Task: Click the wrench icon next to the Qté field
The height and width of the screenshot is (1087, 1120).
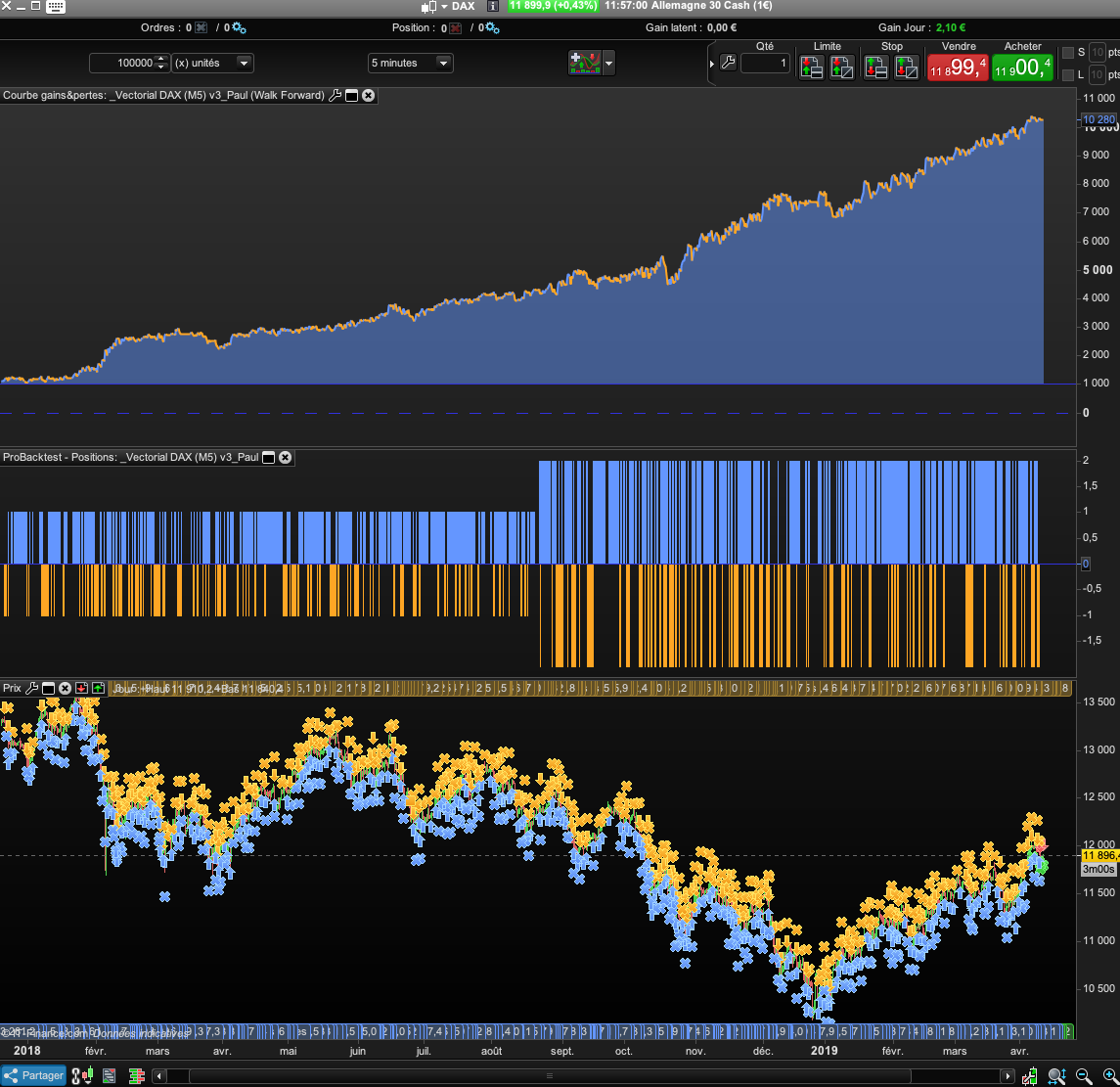Action: pyautogui.click(x=728, y=64)
